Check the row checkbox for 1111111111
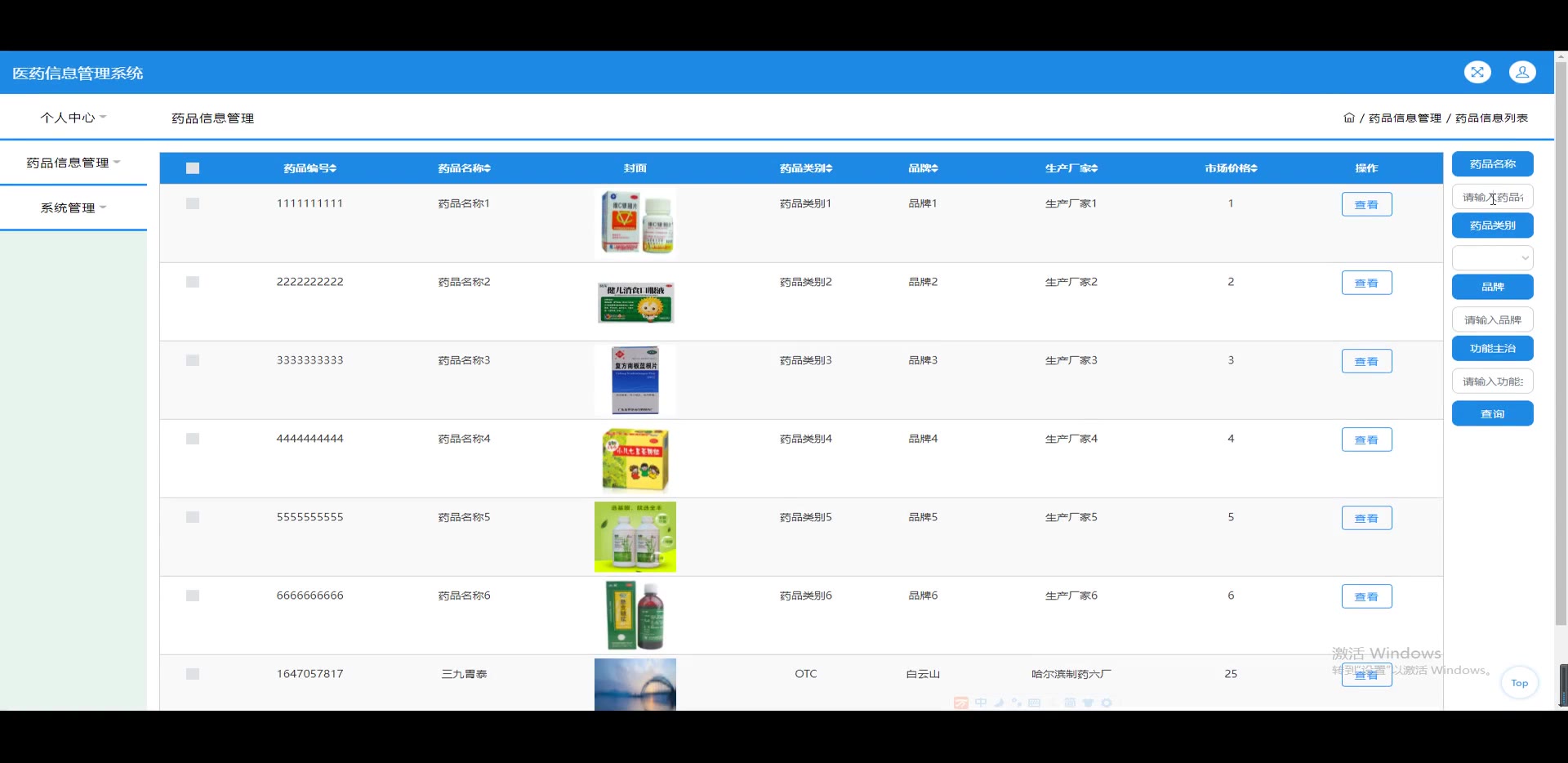1568x763 pixels. pyautogui.click(x=193, y=203)
